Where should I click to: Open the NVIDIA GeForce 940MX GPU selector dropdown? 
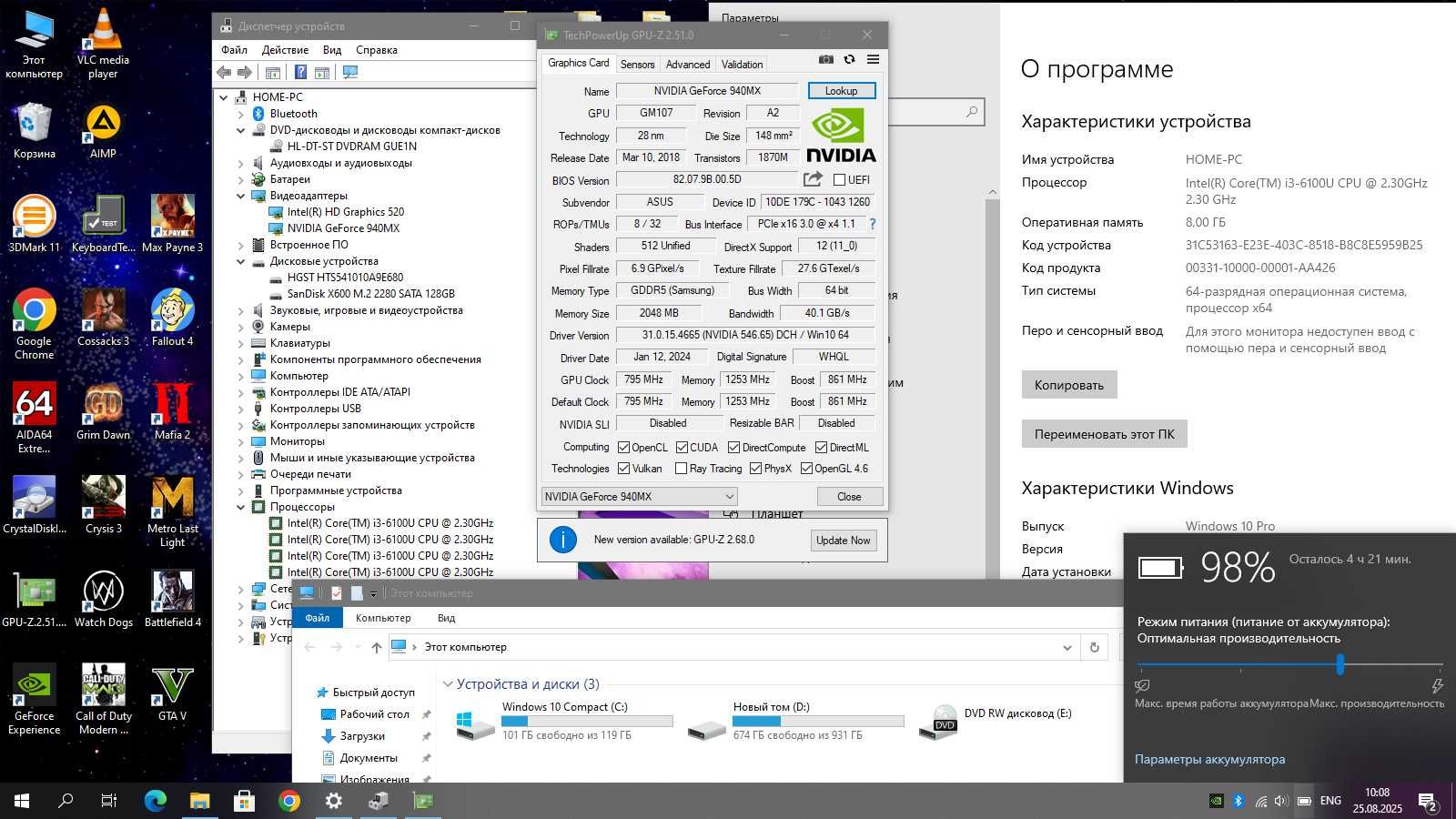(639, 496)
